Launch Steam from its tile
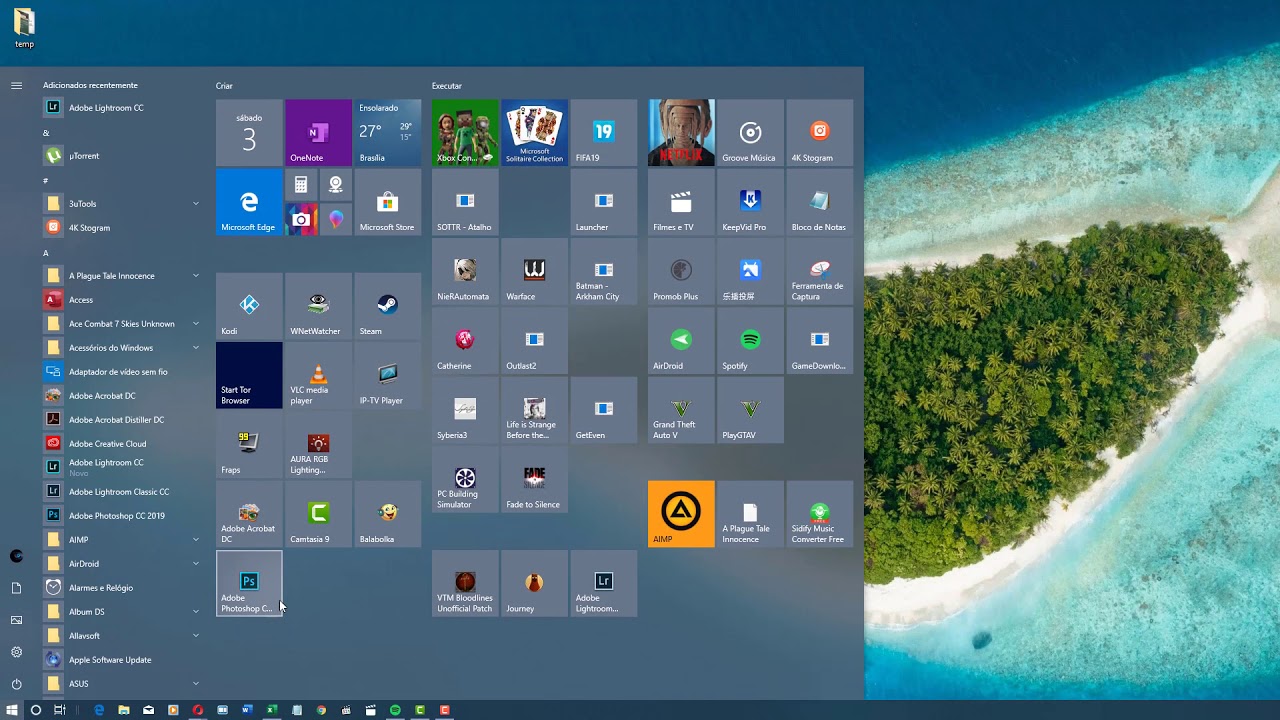The image size is (1280, 720). 387,305
